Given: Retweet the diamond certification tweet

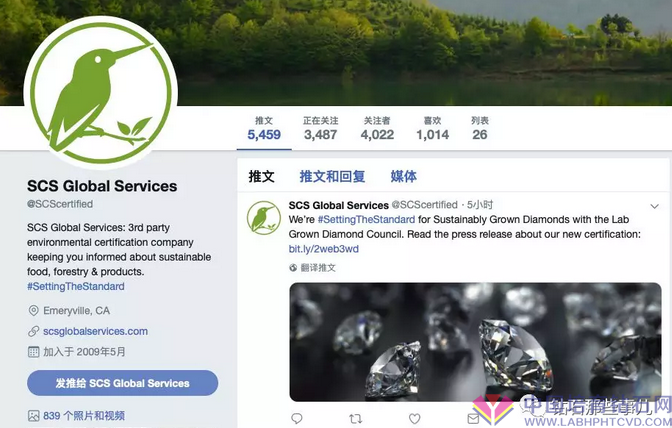Looking at the screenshot, I should (x=355, y=419).
